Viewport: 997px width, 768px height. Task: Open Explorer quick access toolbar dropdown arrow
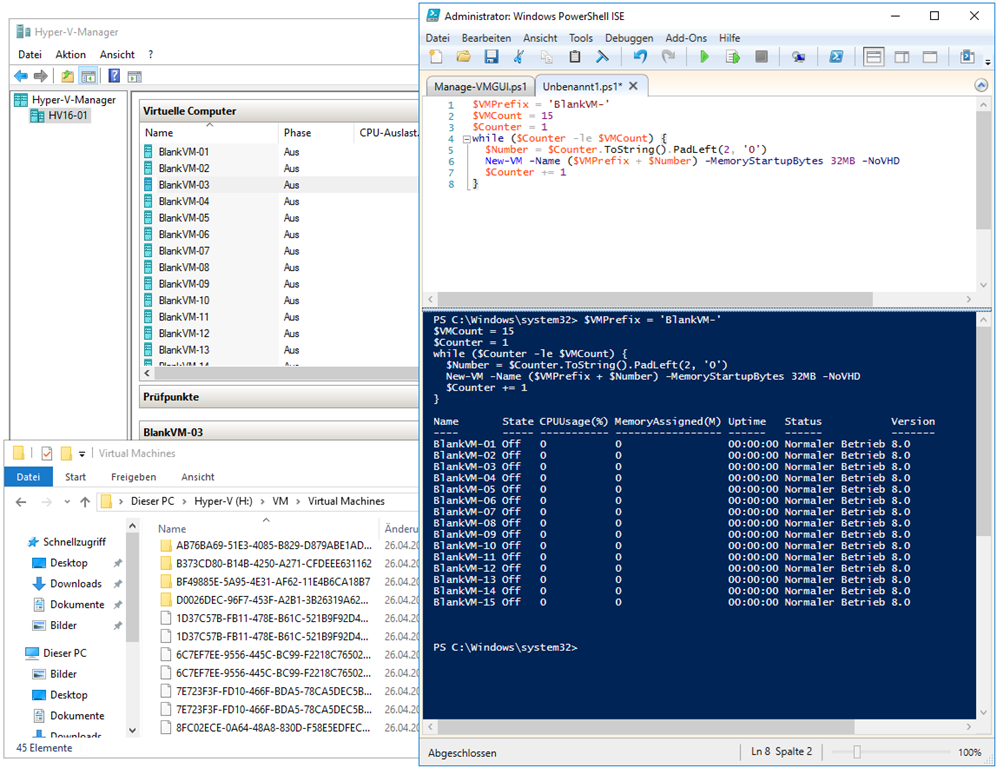point(82,454)
